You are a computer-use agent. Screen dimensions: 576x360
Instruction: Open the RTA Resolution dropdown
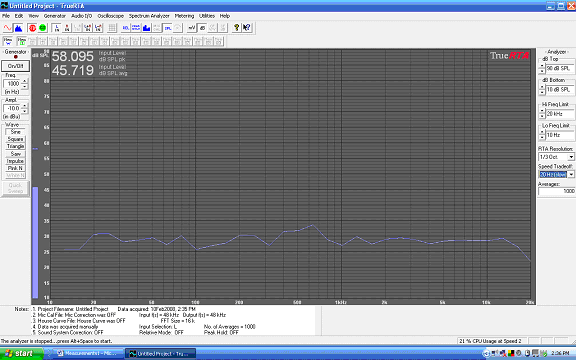571,157
